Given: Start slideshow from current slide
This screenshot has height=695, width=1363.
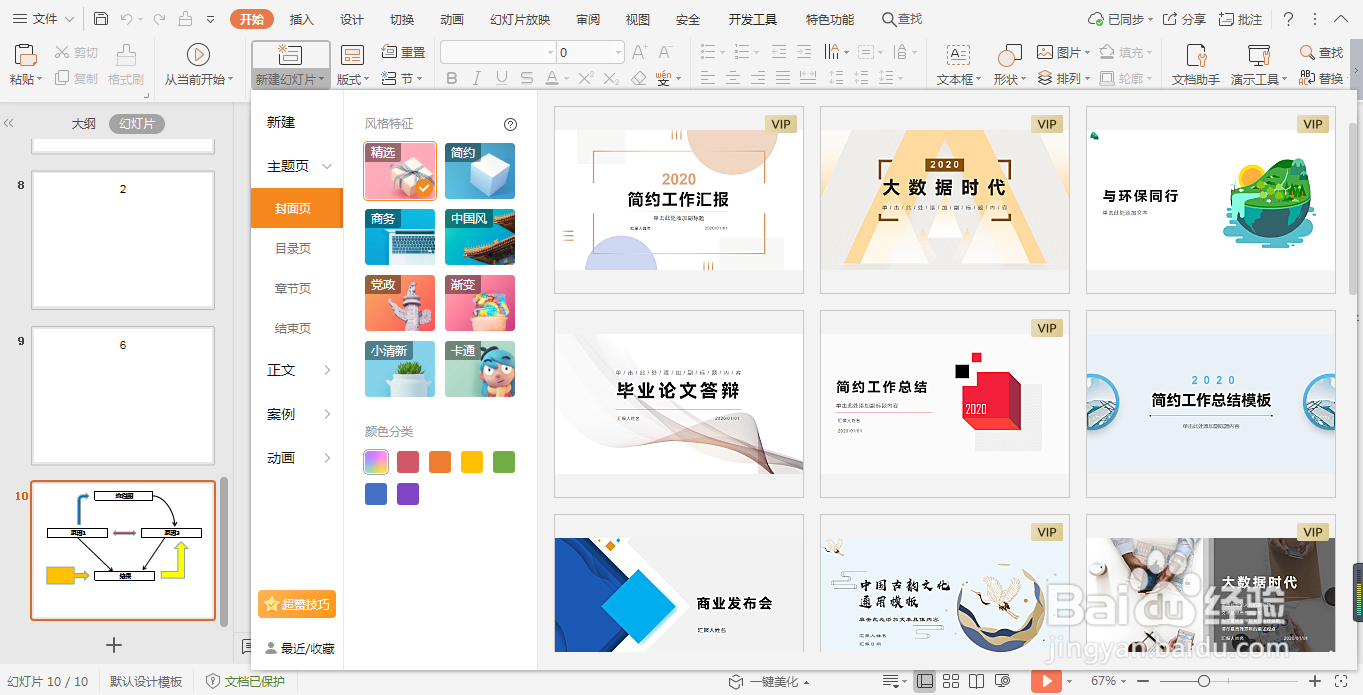Looking at the screenshot, I should pos(197,63).
